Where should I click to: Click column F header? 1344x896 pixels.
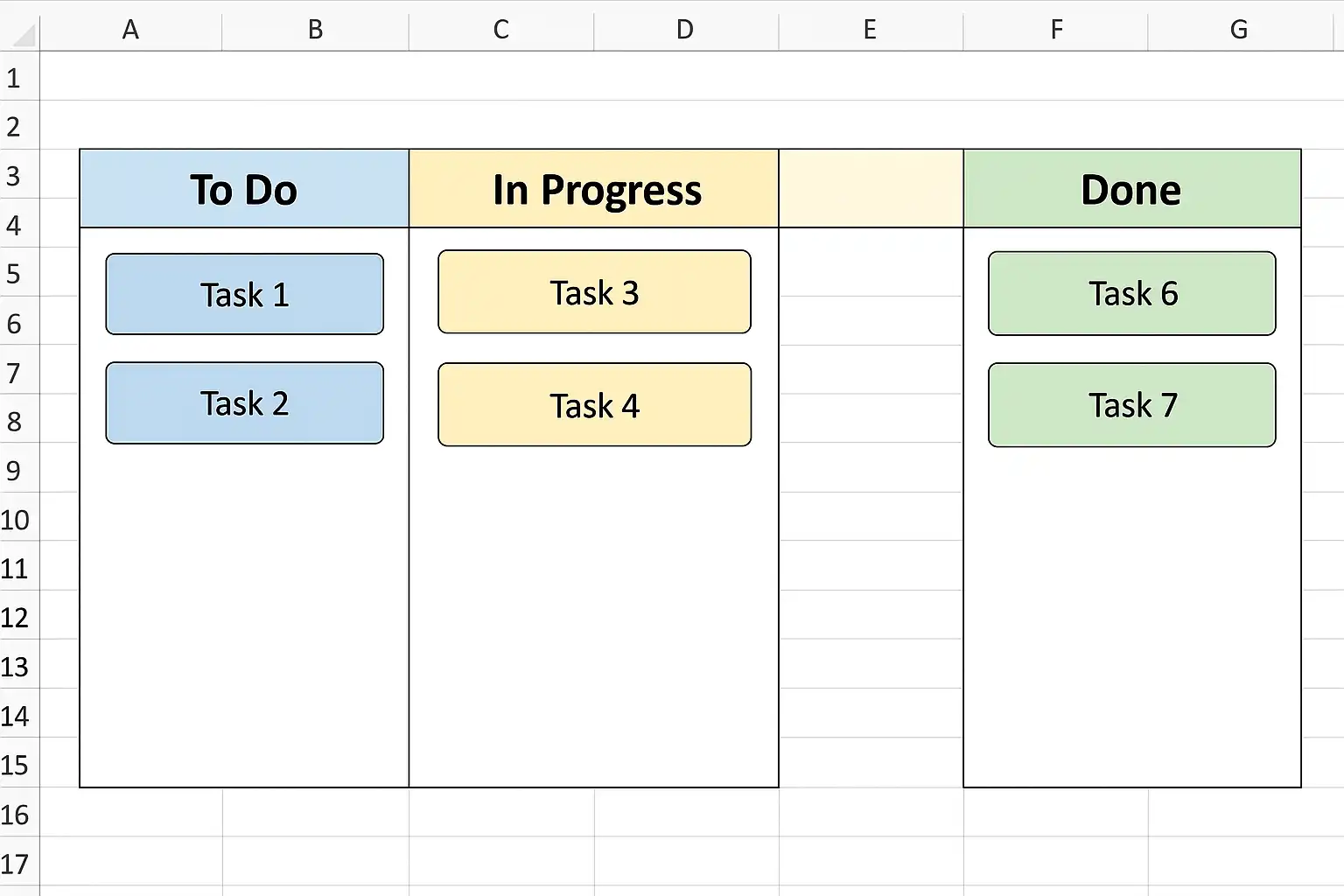click(x=1056, y=30)
